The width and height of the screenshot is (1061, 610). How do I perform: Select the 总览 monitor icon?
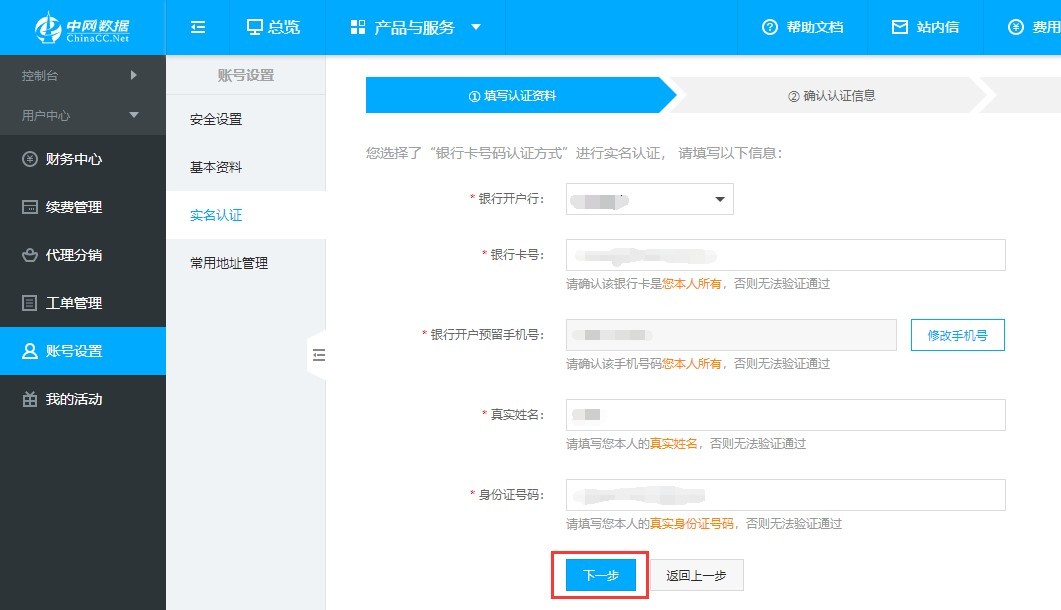coord(253,27)
